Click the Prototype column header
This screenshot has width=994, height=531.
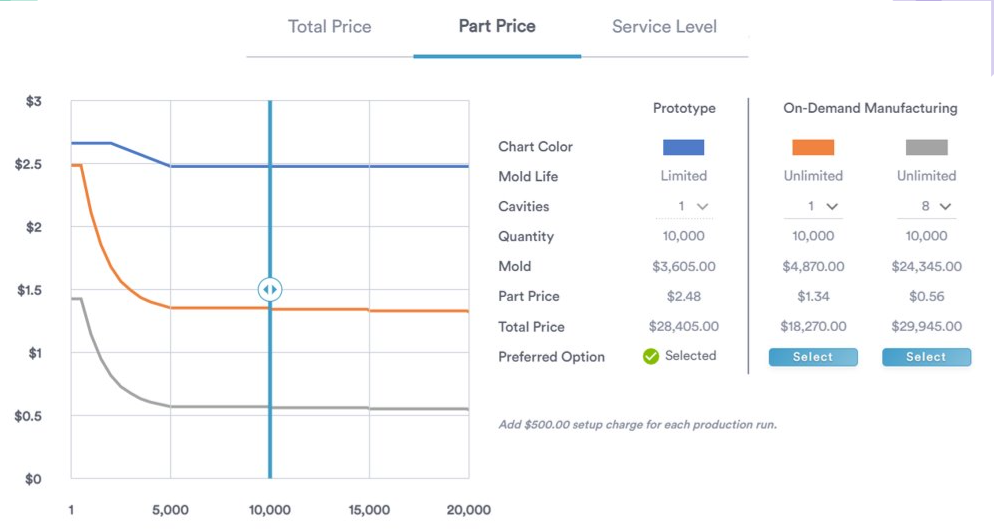(684, 108)
